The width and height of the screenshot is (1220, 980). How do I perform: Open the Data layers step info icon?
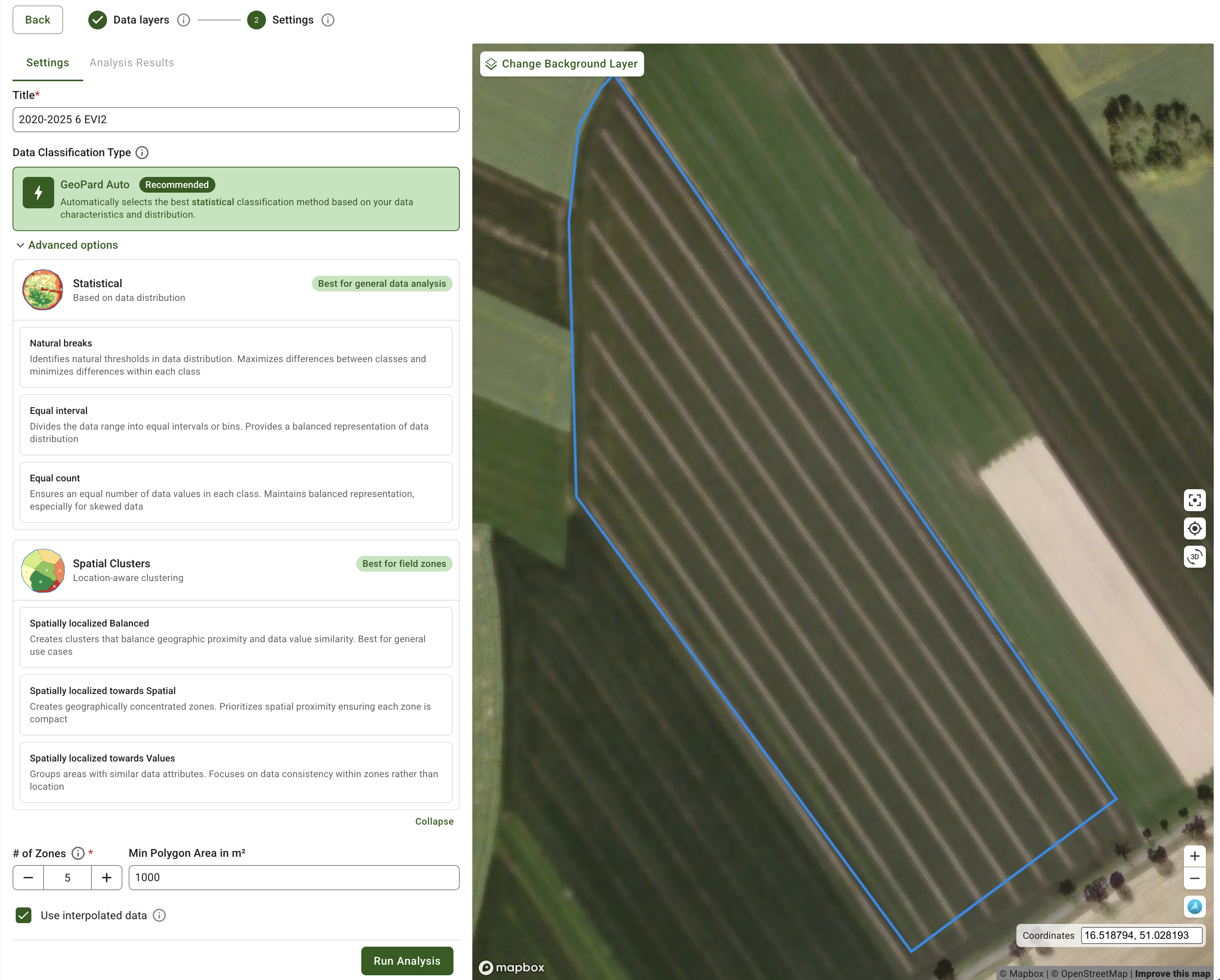(x=183, y=20)
